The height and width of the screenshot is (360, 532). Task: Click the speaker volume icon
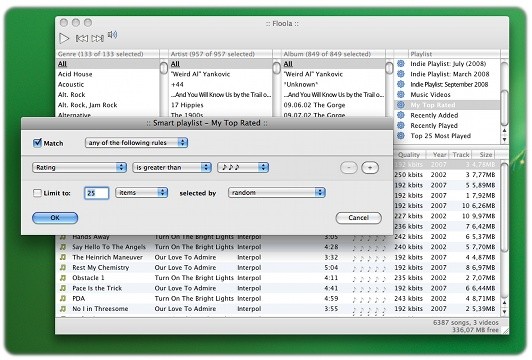tap(112, 35)
